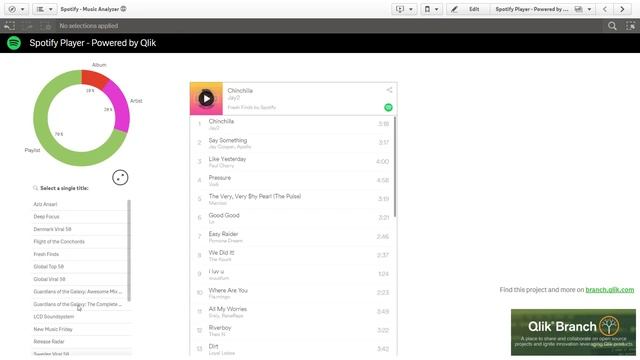Open the bookmarks dropdown

tap(431, 9)
